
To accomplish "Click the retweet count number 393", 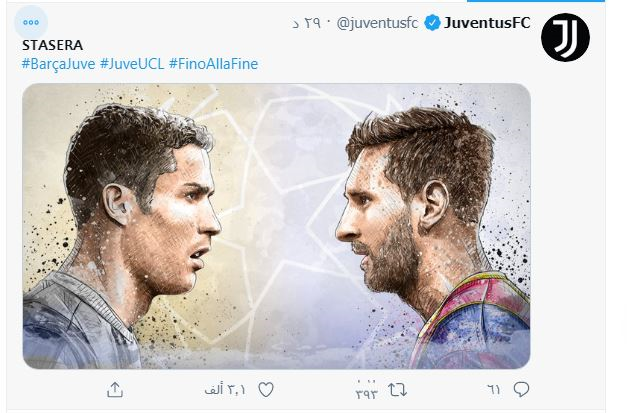I will [367, 391].
